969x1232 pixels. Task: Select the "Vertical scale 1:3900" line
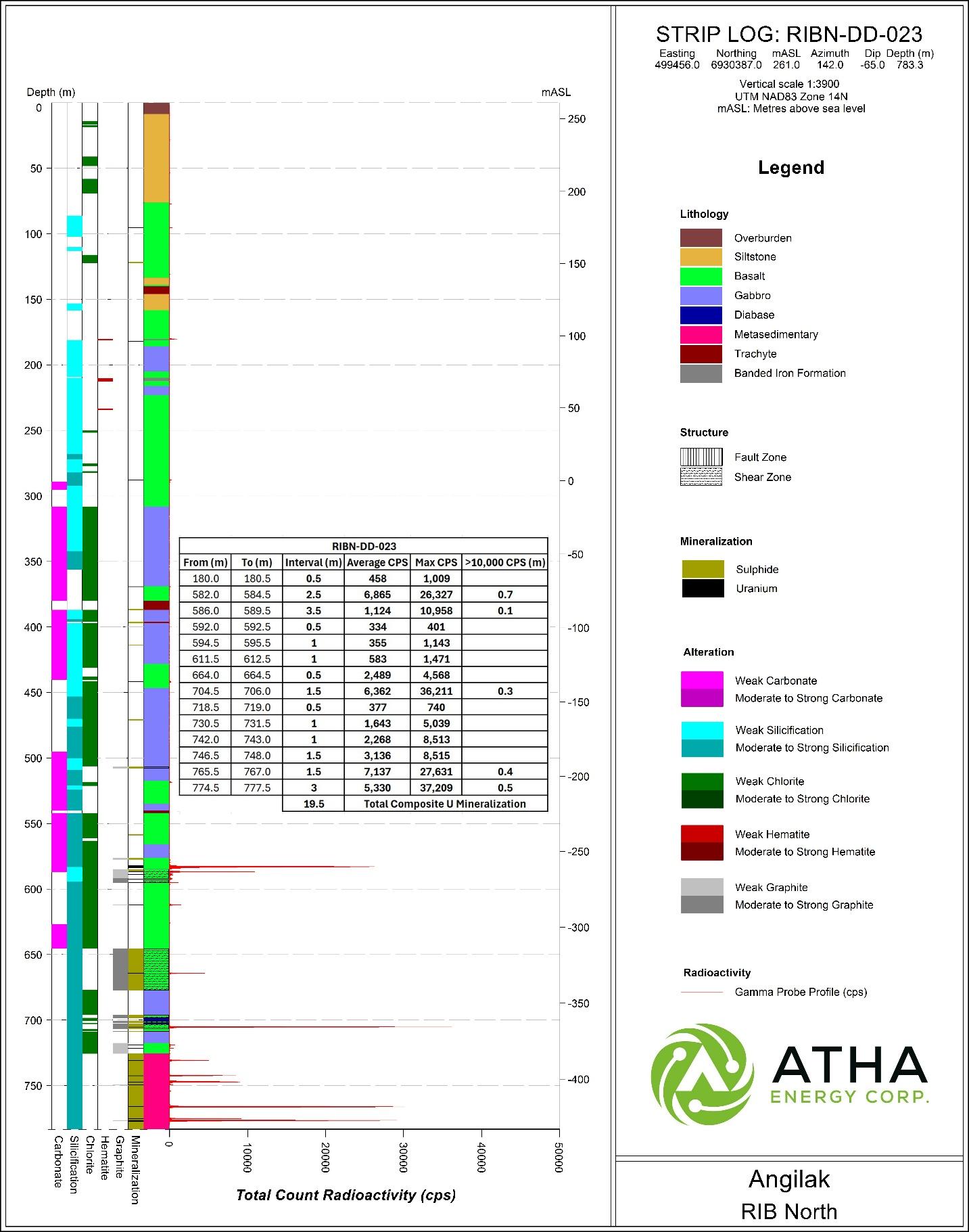pyautogui.click(x=789, y=85)
